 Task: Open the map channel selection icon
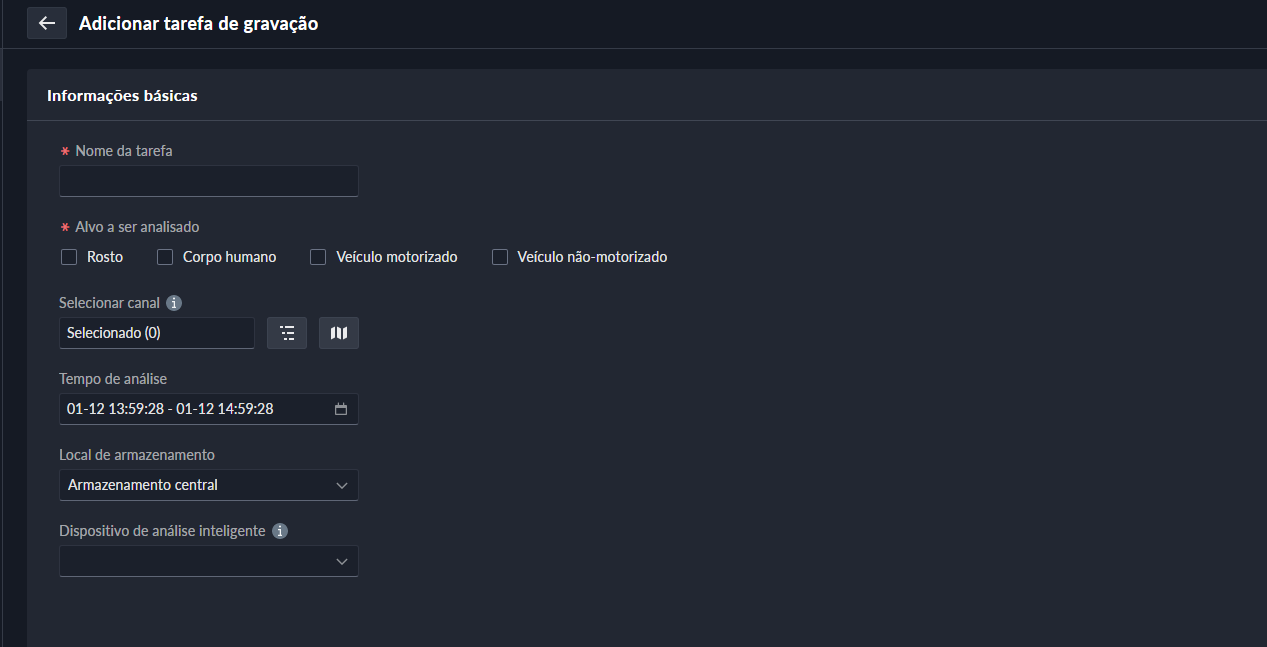coord(339,333)
